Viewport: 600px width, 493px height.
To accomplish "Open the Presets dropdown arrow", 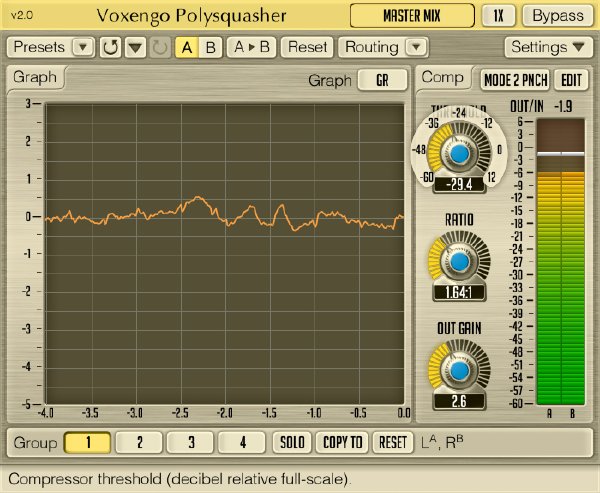I will [x=83, y=47].
